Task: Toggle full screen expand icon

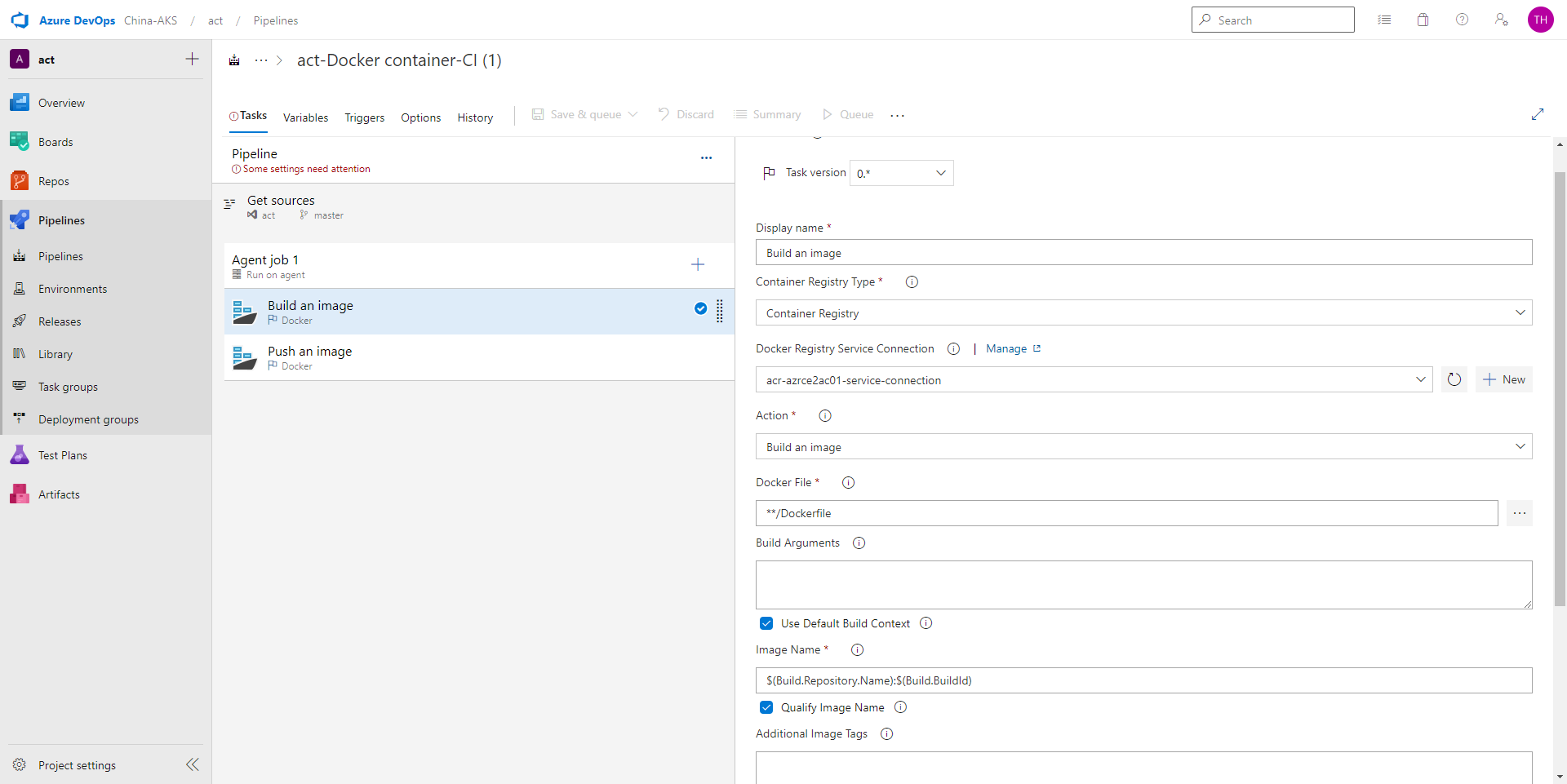Action: click(x=1538, y=114)
